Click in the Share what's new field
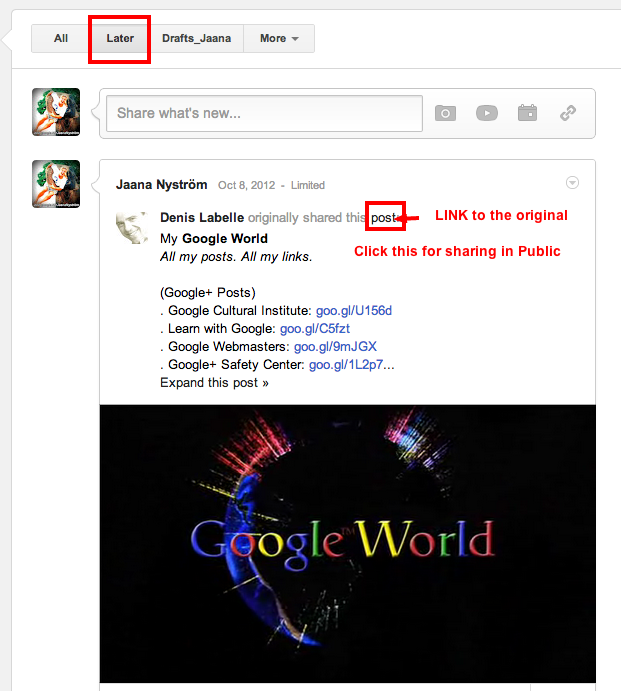This screenshot has height=691, width=621. [264, 113]
